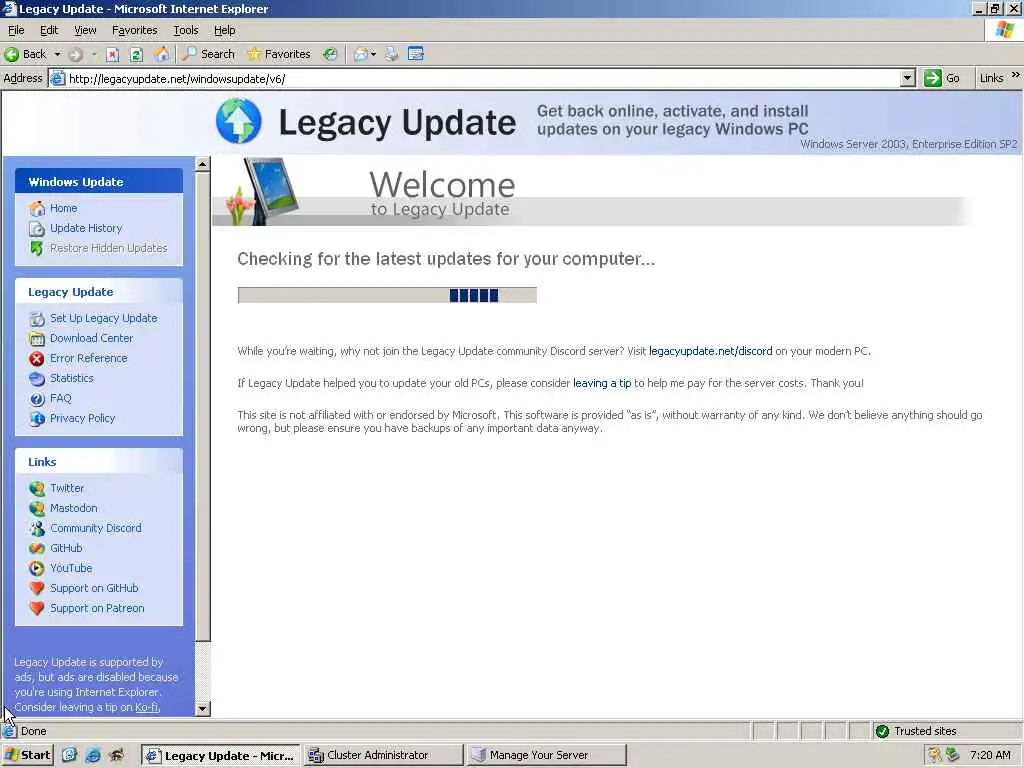This screenshot has width=1024, height=768.
Task: Open the Windows Start menu
Action: tap(27, 756)
